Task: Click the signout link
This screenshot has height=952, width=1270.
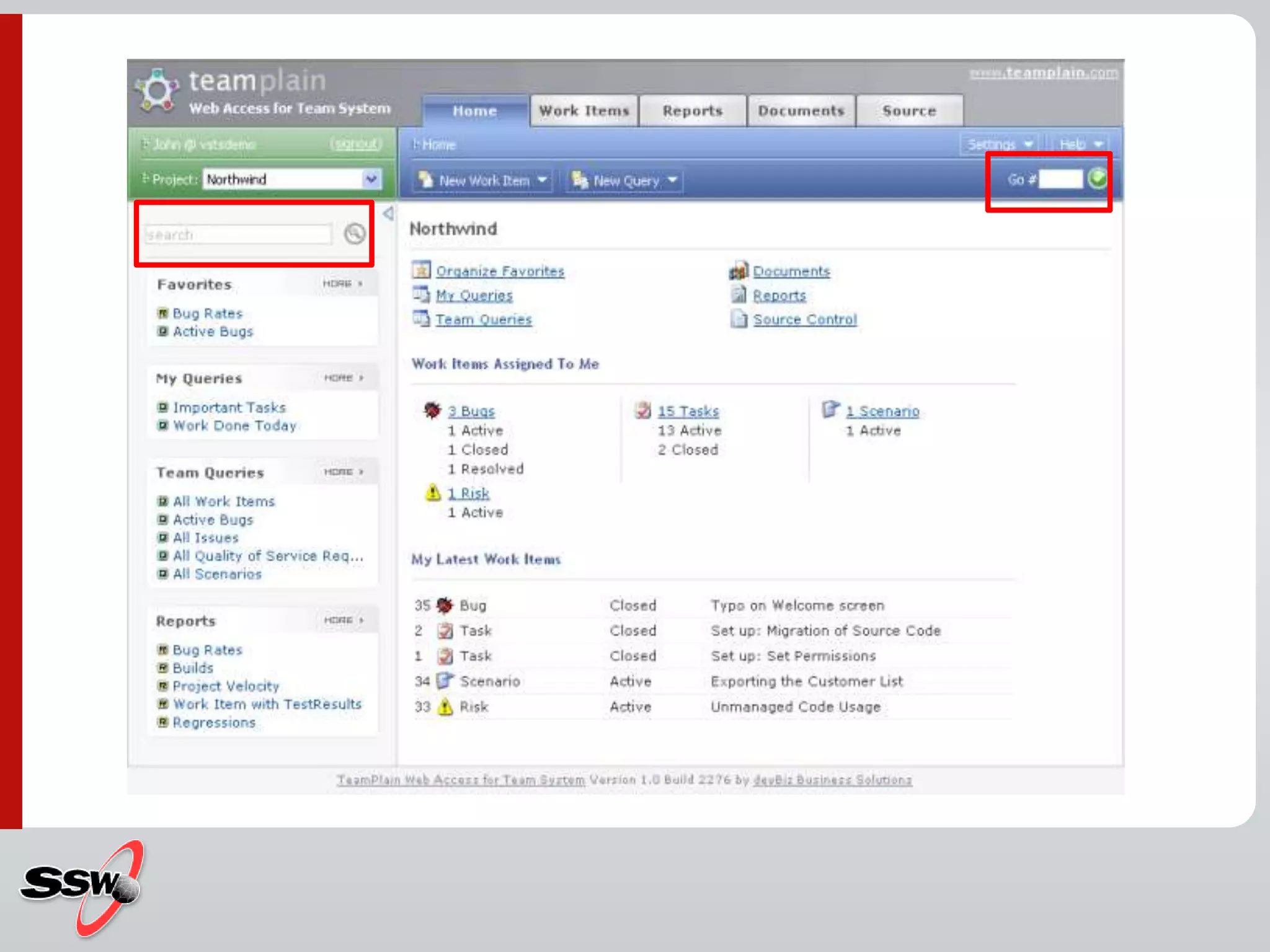Action: click(356, 144)
